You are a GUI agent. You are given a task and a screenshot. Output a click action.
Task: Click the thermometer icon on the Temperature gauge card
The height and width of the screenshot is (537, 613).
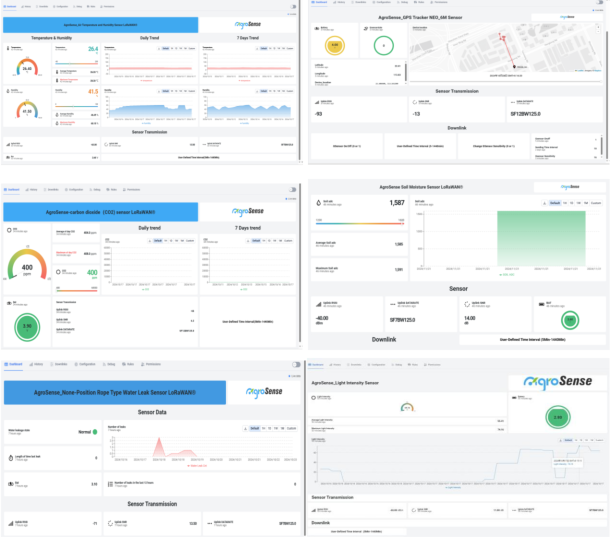8,48
